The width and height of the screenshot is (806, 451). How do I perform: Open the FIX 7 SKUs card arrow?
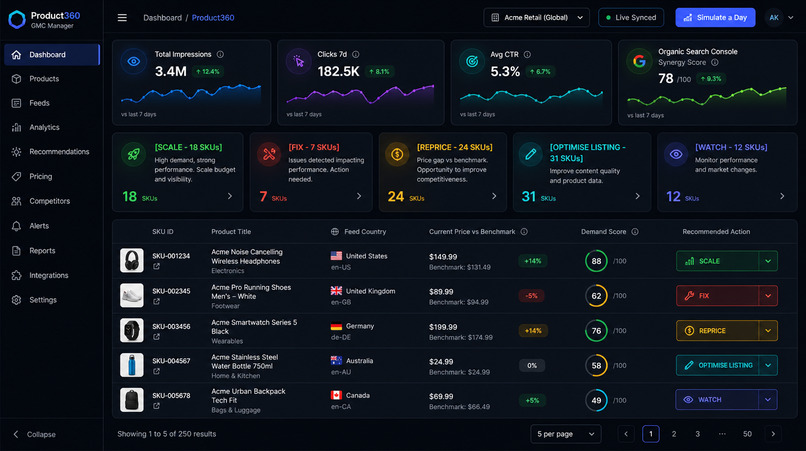click(x=359, y=196)
